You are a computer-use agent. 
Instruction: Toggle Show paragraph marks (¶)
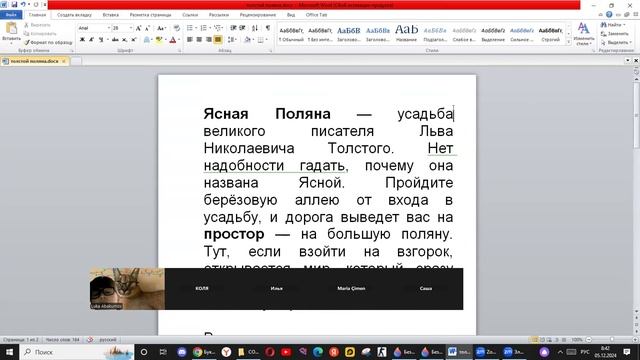[x=268, y=28]
